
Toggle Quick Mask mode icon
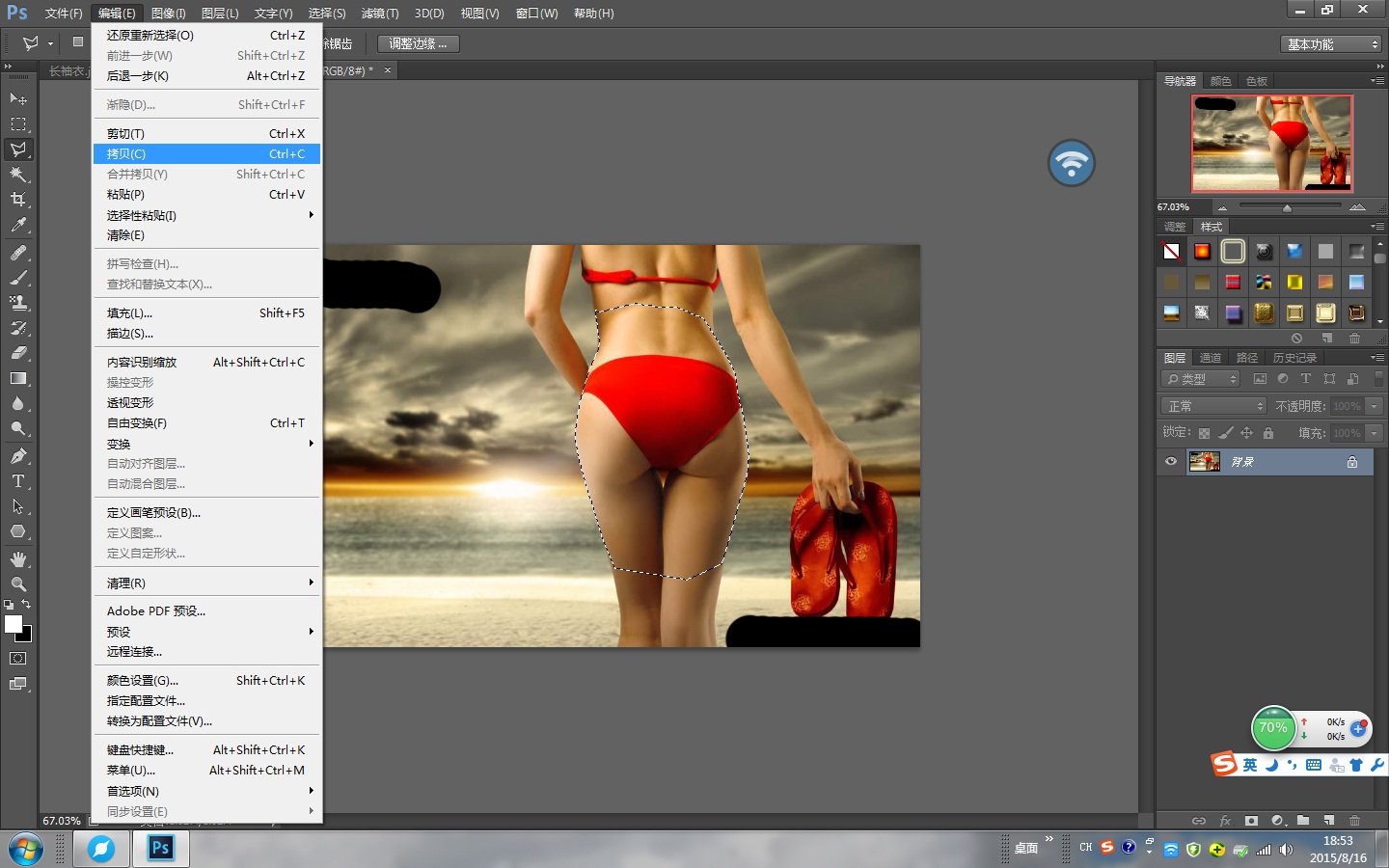[18, 659]
